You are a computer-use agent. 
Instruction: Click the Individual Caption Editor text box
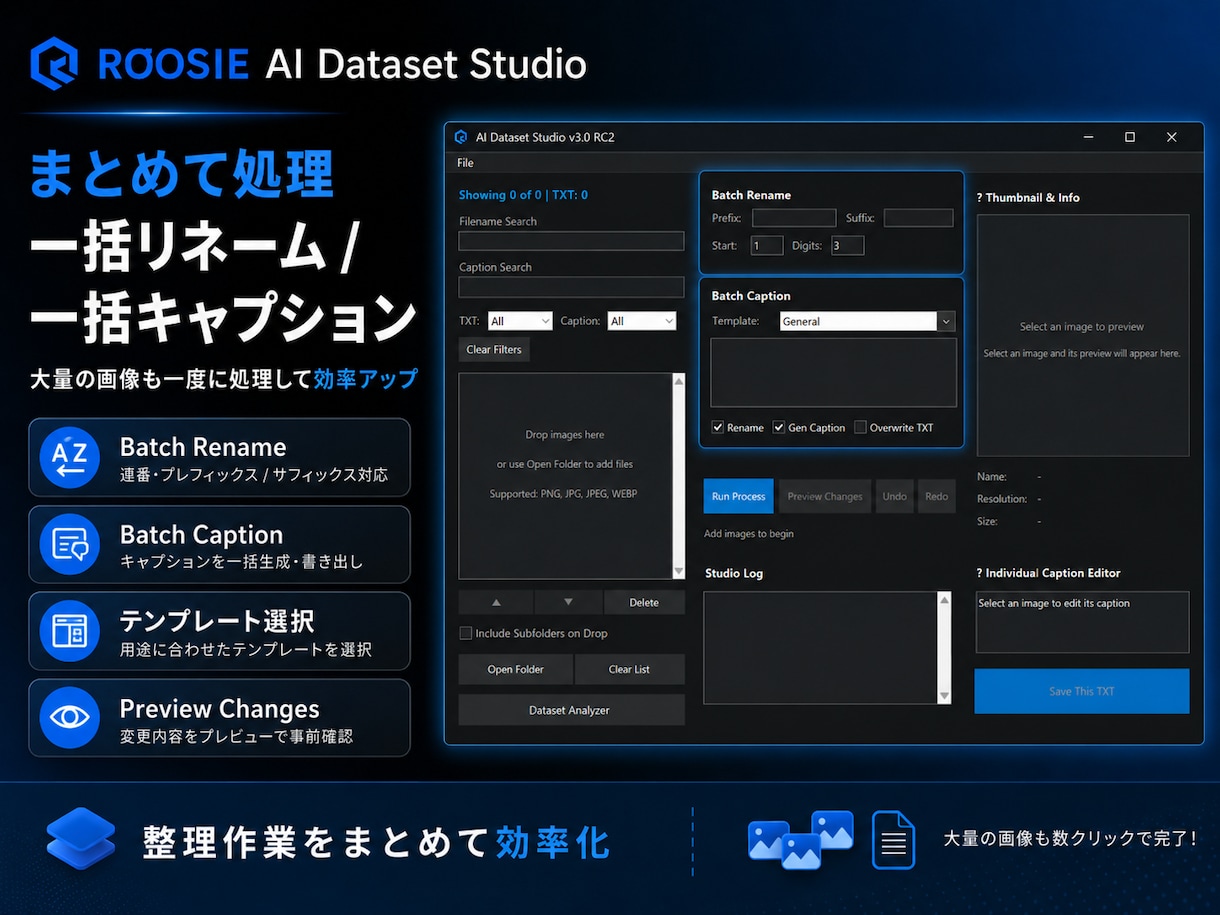[1082, 622]
